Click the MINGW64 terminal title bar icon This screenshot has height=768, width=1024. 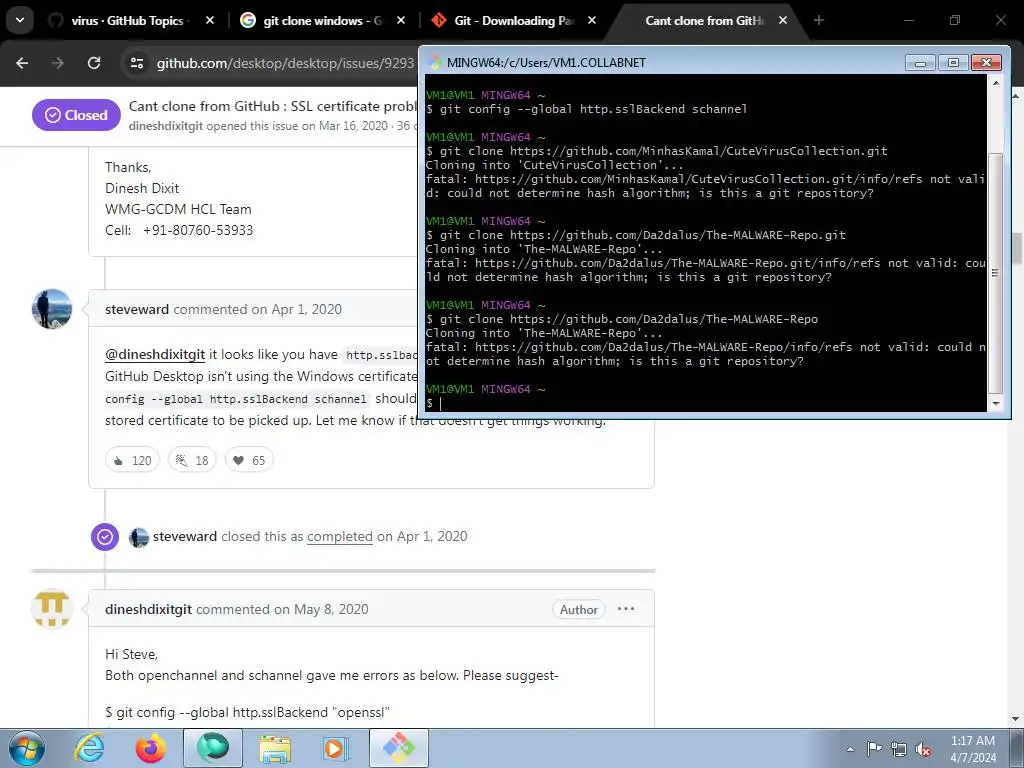click(434, 63)
